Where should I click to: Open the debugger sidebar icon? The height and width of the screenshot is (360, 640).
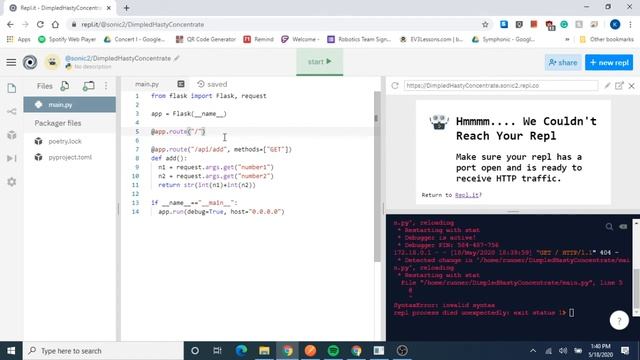click(12, 158)
